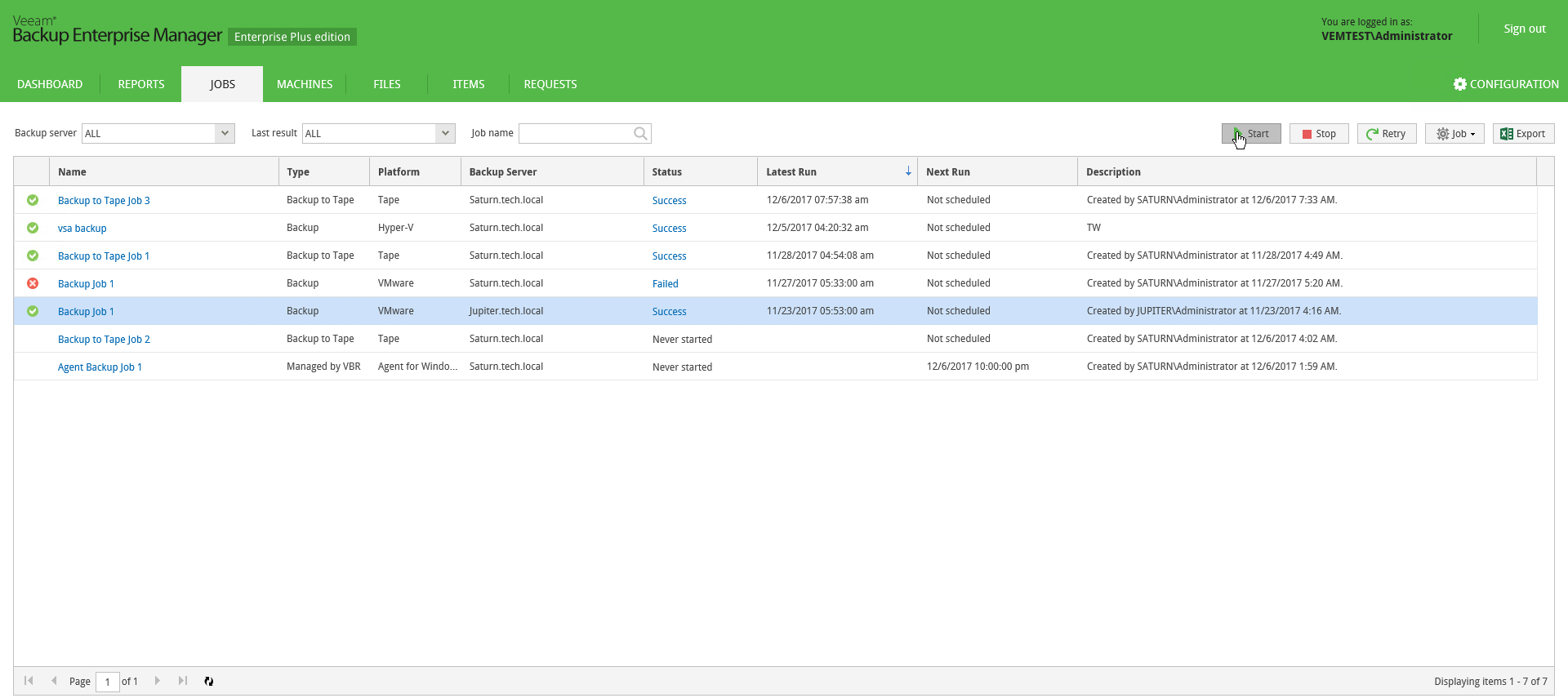Sort by the Next Run column header
The height and width of the screenshot is (698, 1568).
tap(997, 171)
